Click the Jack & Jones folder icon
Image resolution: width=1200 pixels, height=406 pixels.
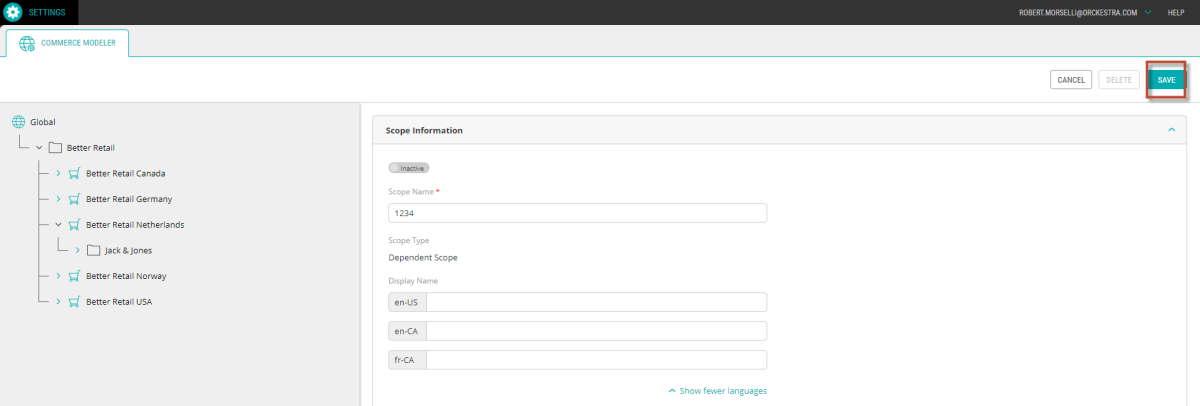tap(94, 250)
